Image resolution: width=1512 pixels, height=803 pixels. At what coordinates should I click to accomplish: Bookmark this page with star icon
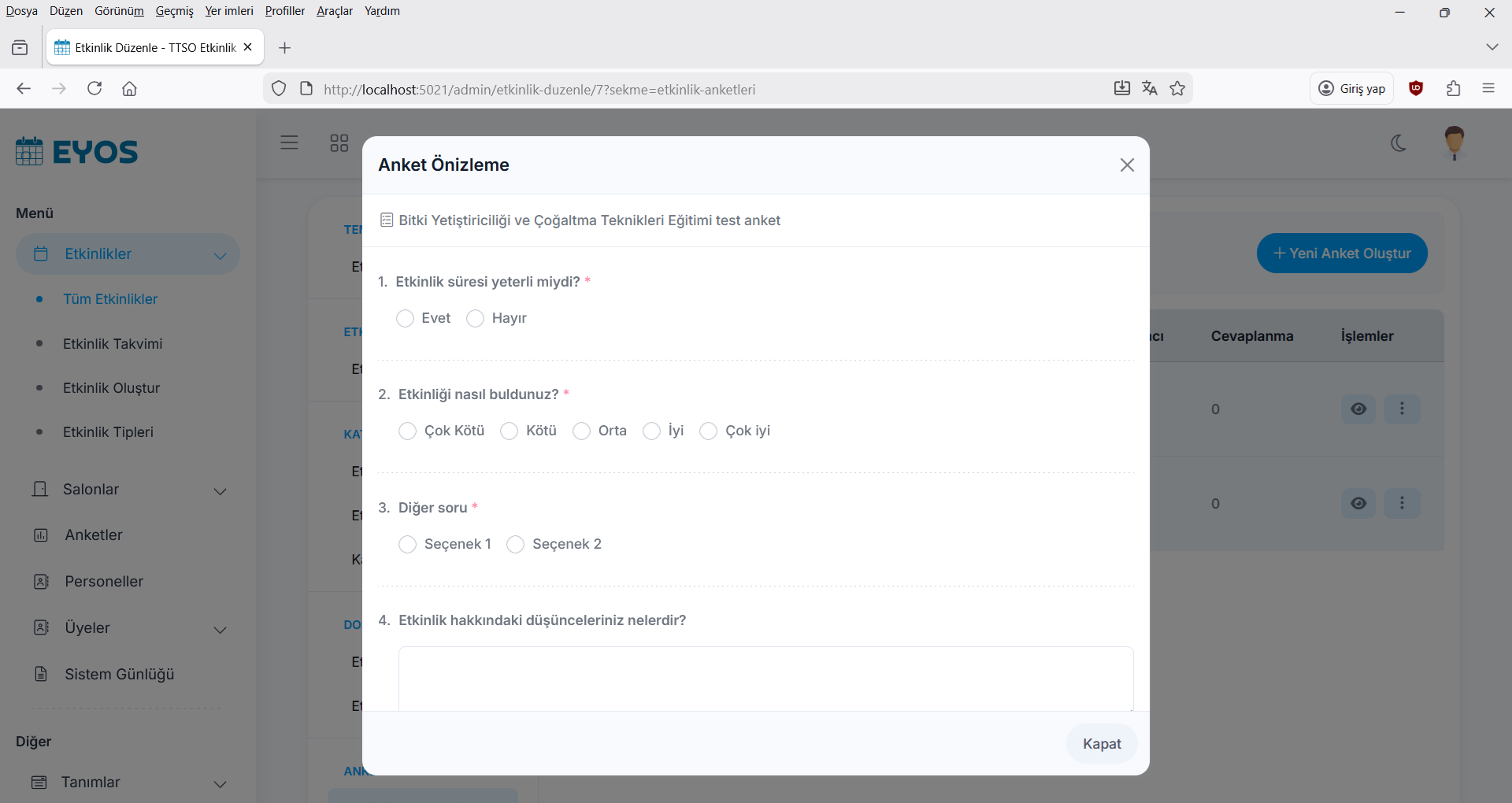tap(1177, 89)
